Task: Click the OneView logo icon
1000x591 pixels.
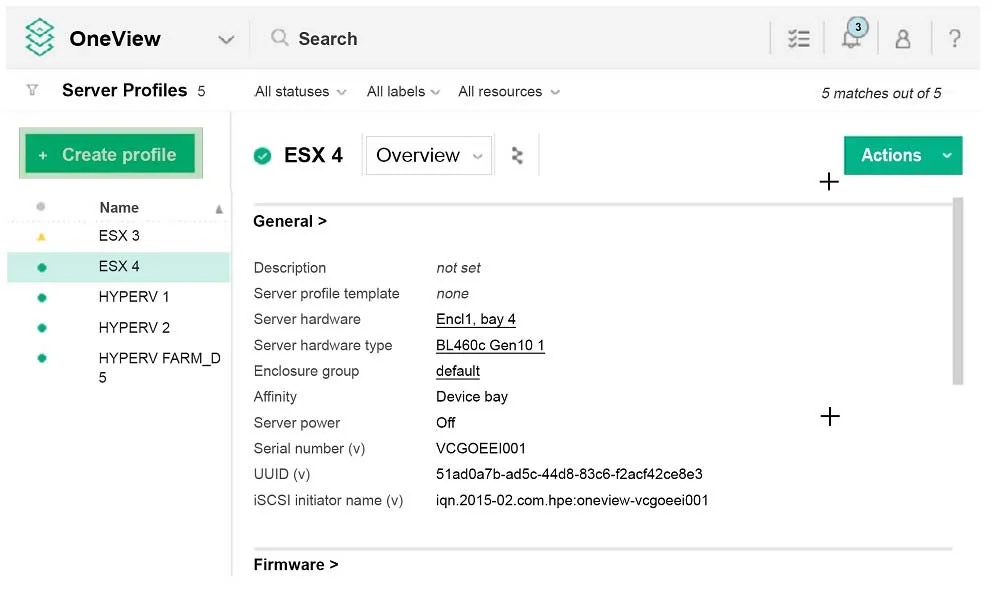Action: coord(40,37)
